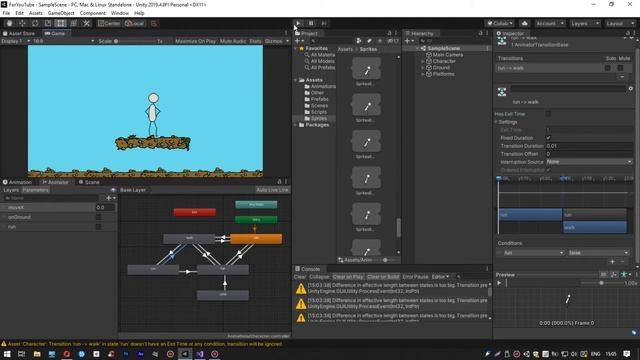Open the Windows Start menu
Screen dimensions: 640x360
7,354
